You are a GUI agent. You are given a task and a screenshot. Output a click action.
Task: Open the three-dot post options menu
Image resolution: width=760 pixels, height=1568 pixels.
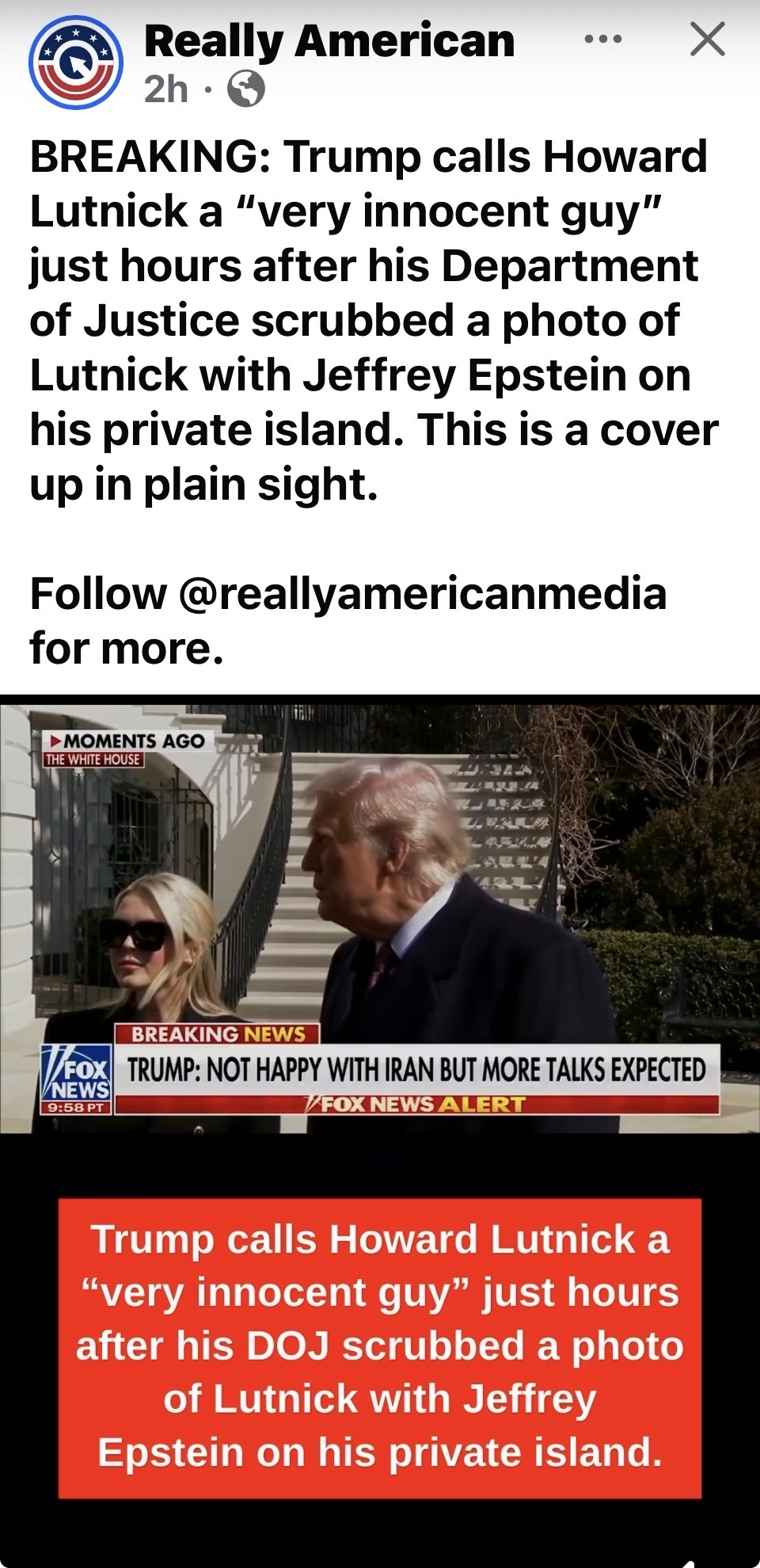point(603,39)
